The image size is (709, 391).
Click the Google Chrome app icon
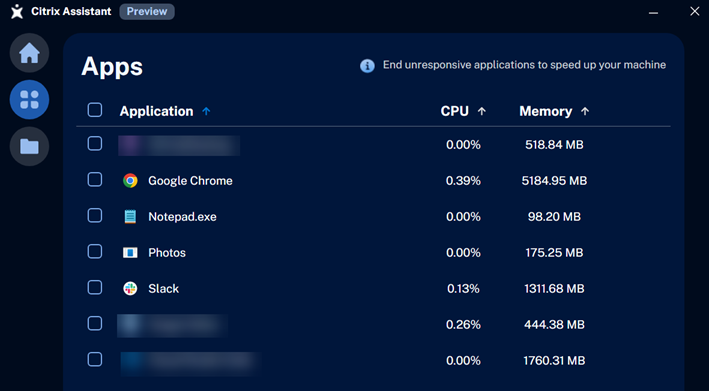(x=130, y=181)
